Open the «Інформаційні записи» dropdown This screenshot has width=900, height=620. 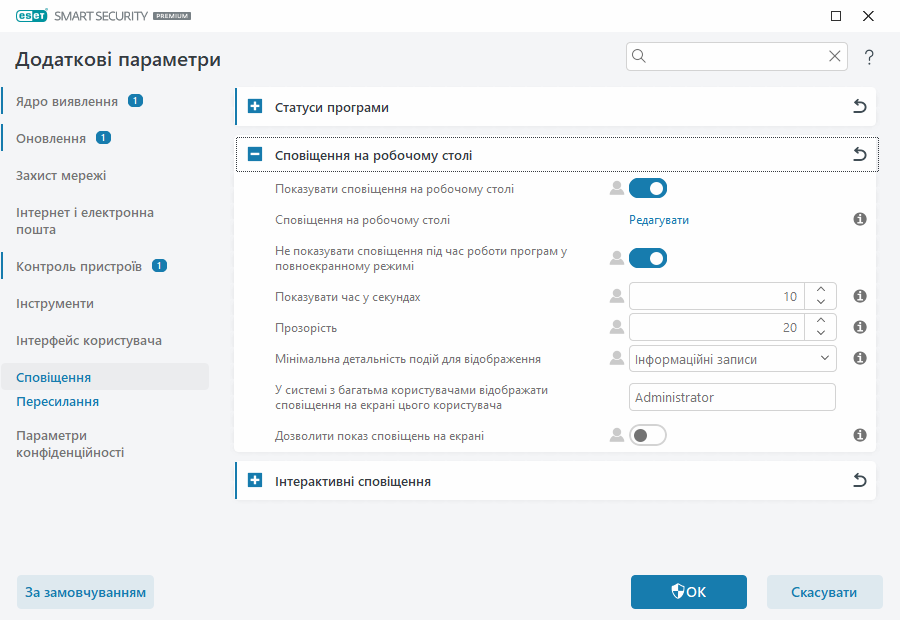point(732,358)
